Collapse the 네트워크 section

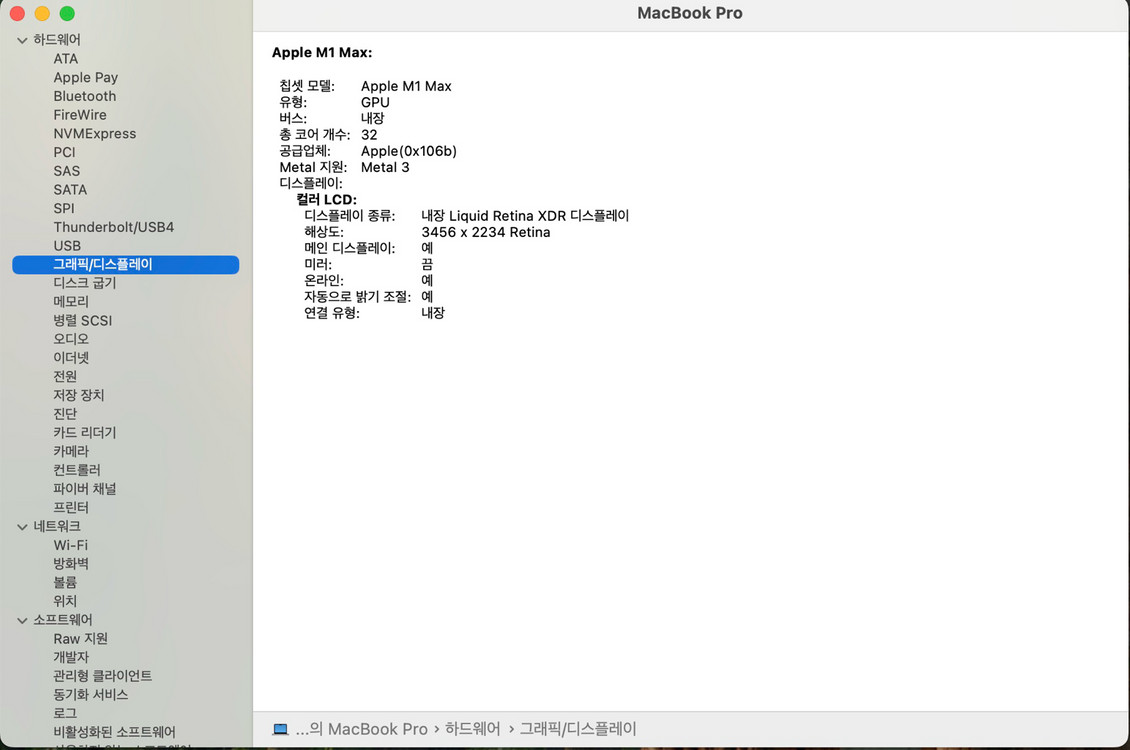point(22,525)
